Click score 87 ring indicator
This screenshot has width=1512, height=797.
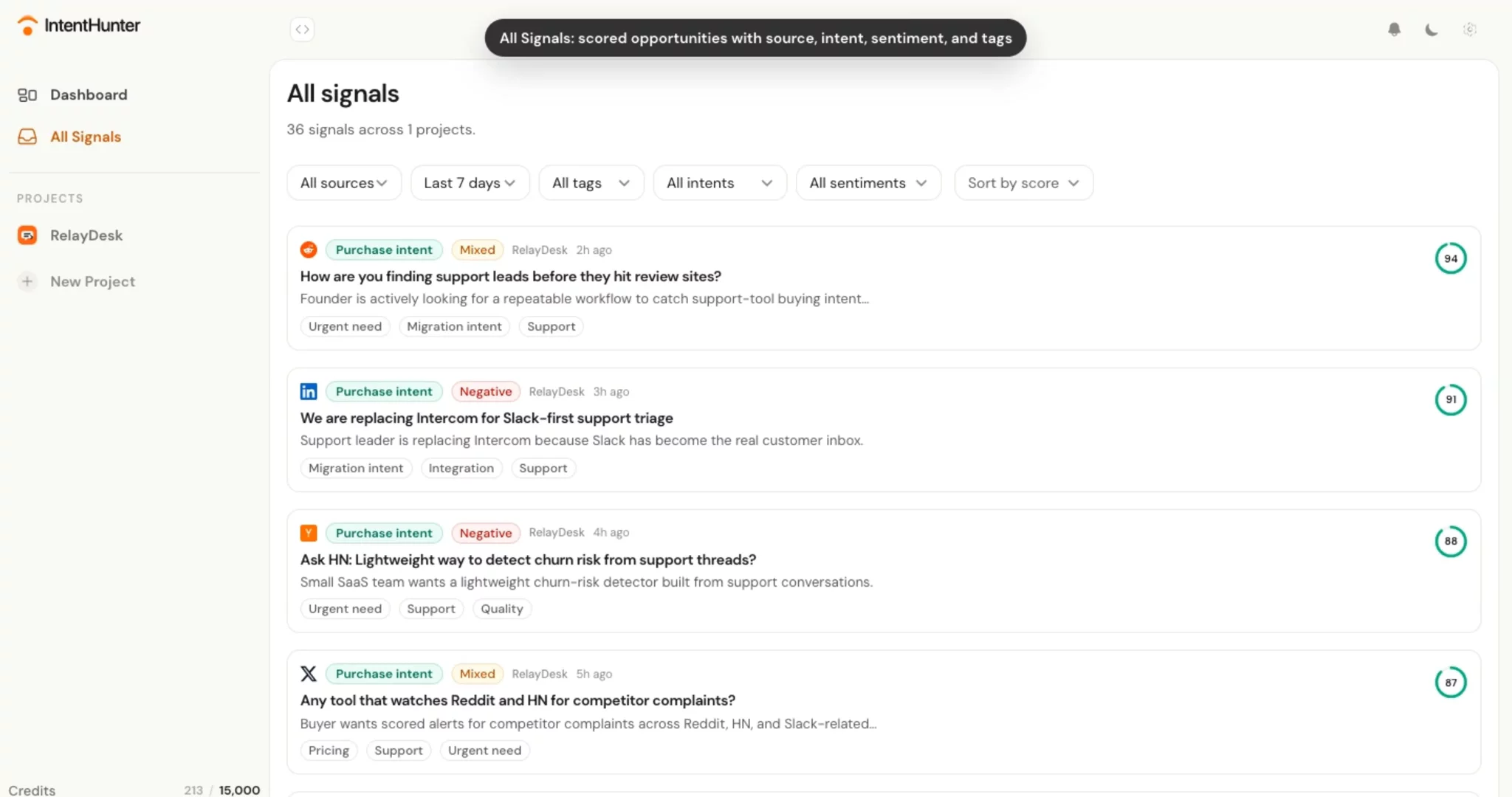[1451, 683]
